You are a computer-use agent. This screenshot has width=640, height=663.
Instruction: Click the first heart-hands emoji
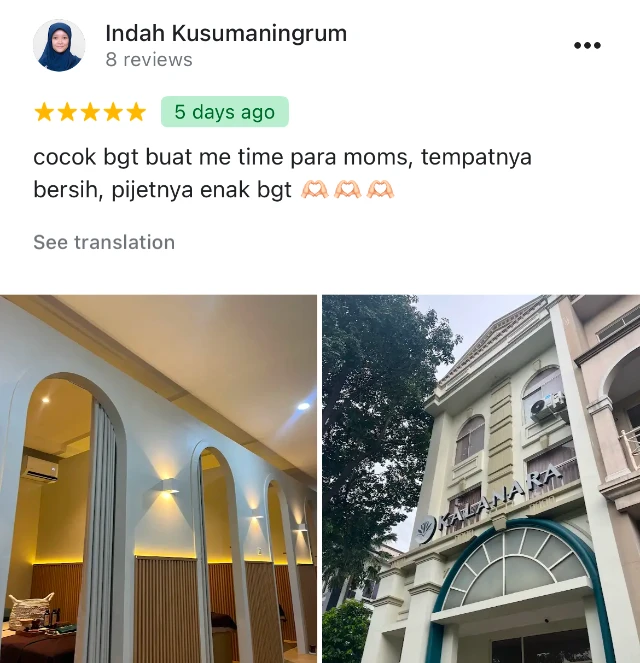[x=315, y=189]
